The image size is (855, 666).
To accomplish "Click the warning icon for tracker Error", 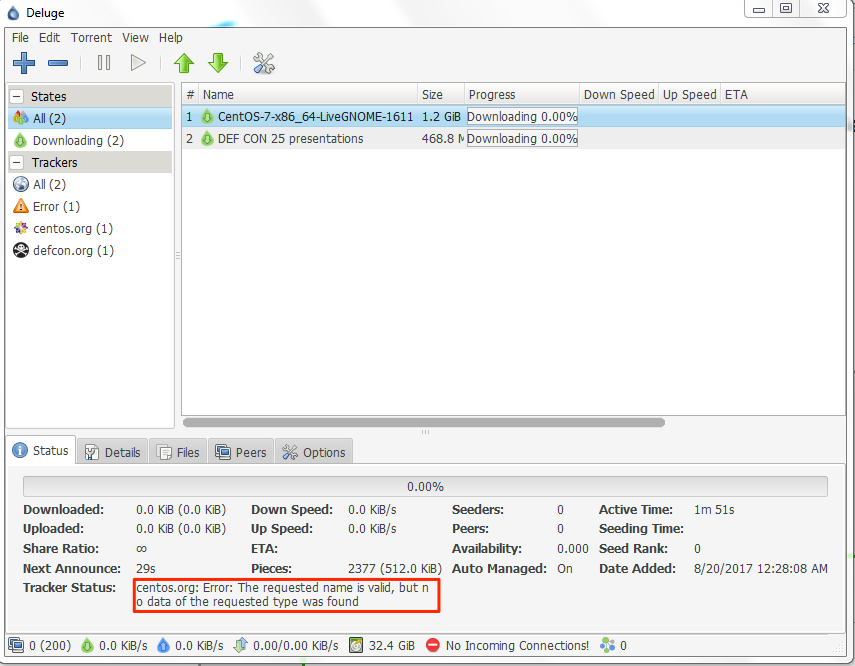I will 21,206.
